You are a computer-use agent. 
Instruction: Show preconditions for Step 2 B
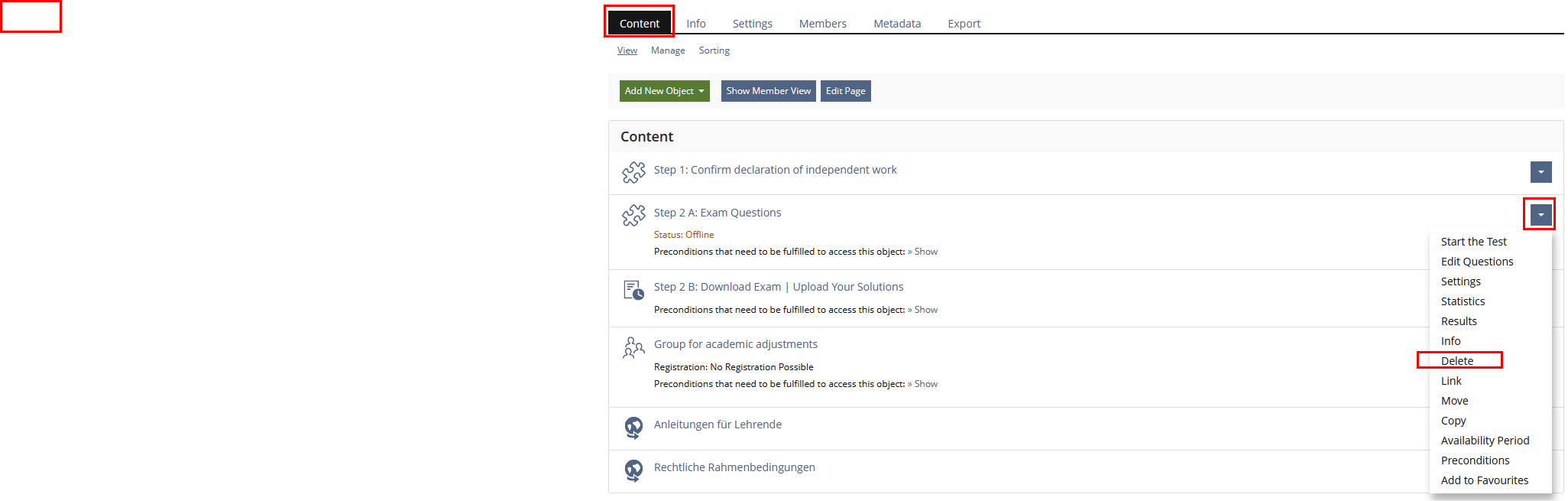pos(925,310)
